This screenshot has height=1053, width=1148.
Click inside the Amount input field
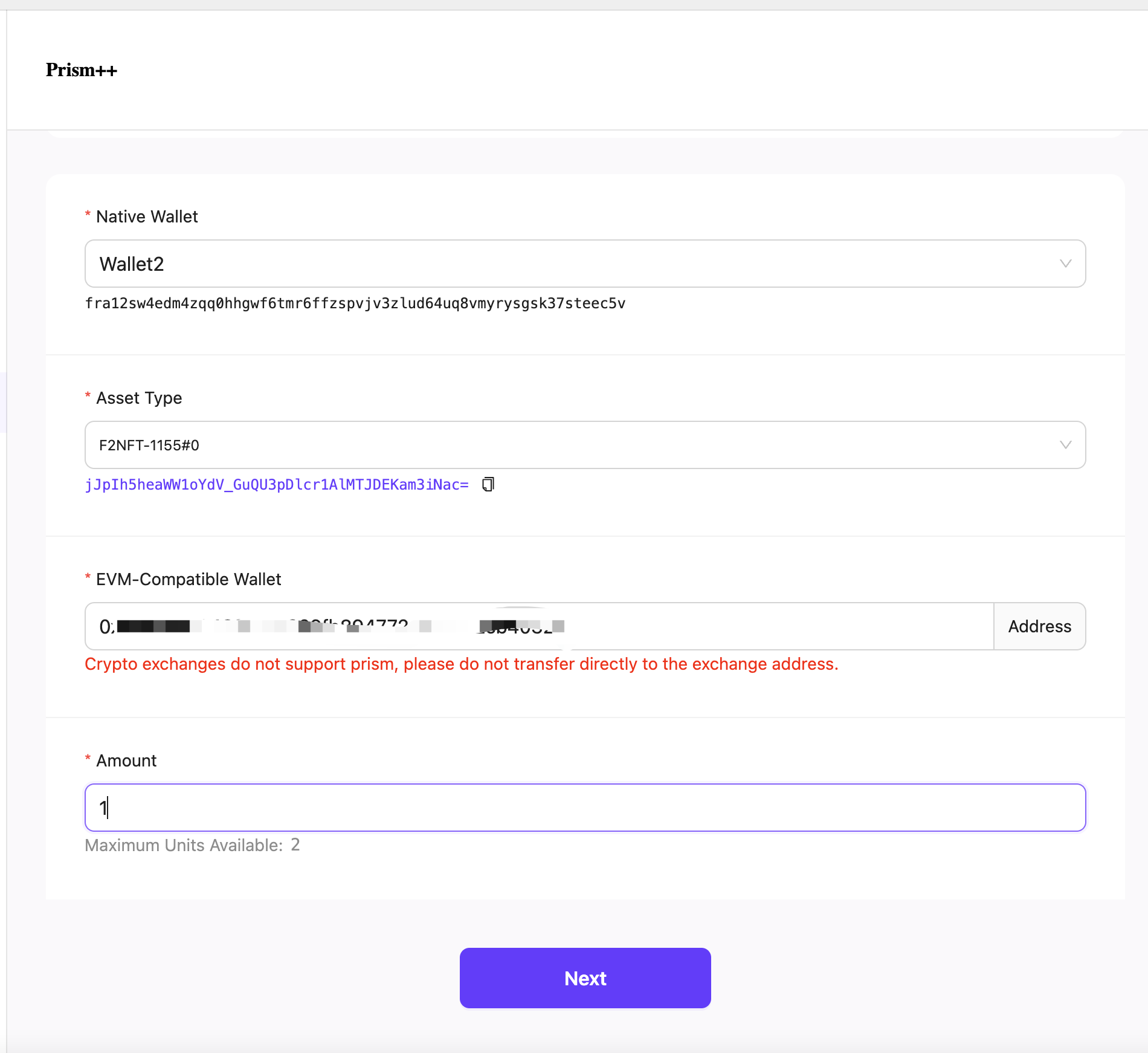[x=585, y=808]
